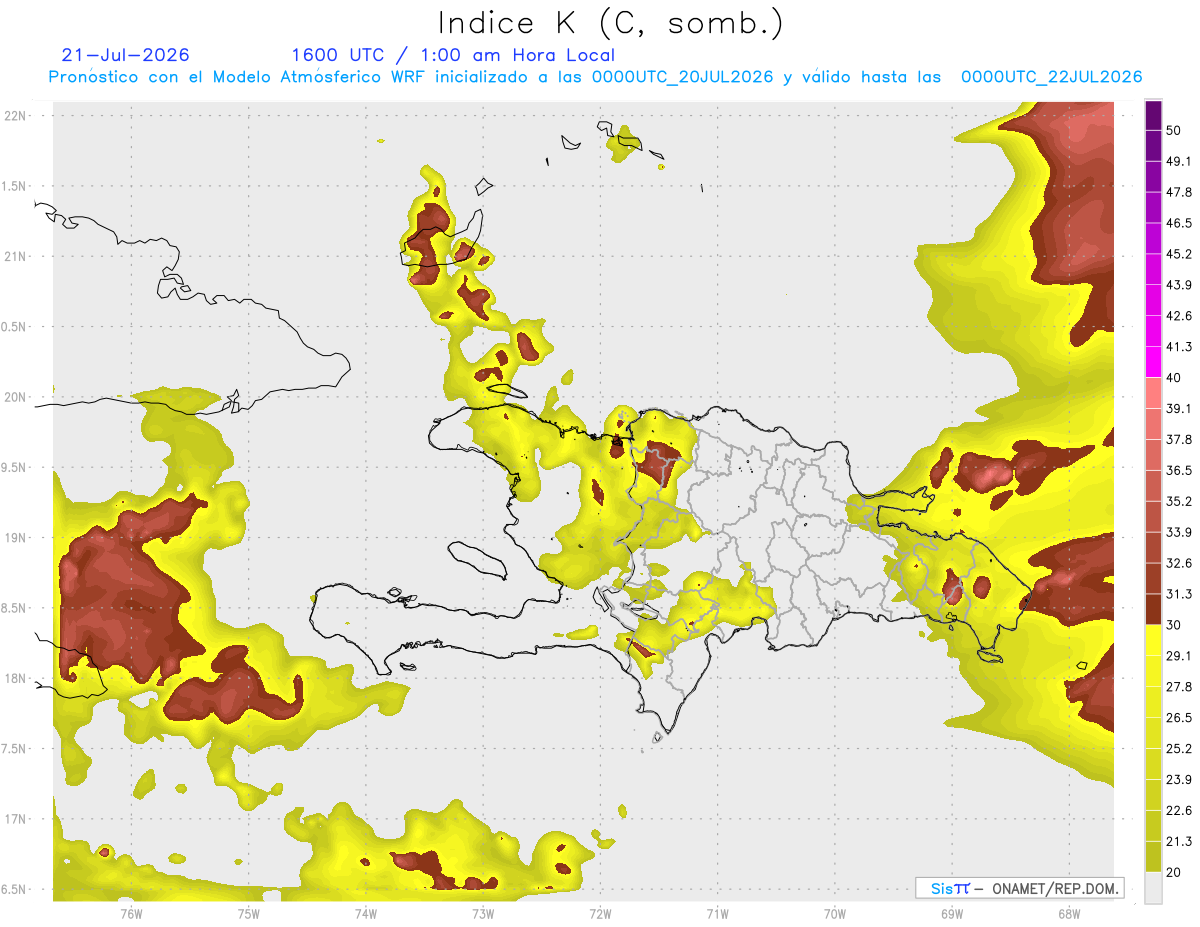Screen dimensions: 1200x927
Task: Click the legend value "27.8"
Action: 1179,687
